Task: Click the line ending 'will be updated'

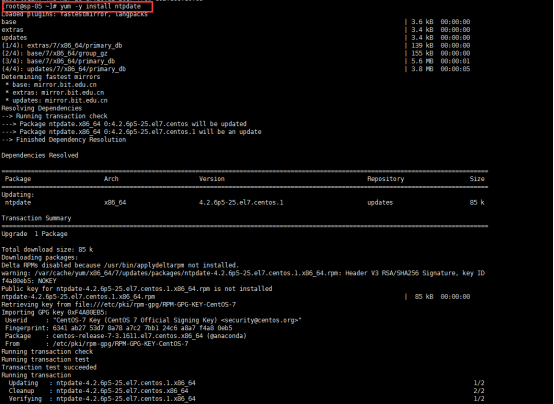Action: pyautogui.click(x=124, y=124)
